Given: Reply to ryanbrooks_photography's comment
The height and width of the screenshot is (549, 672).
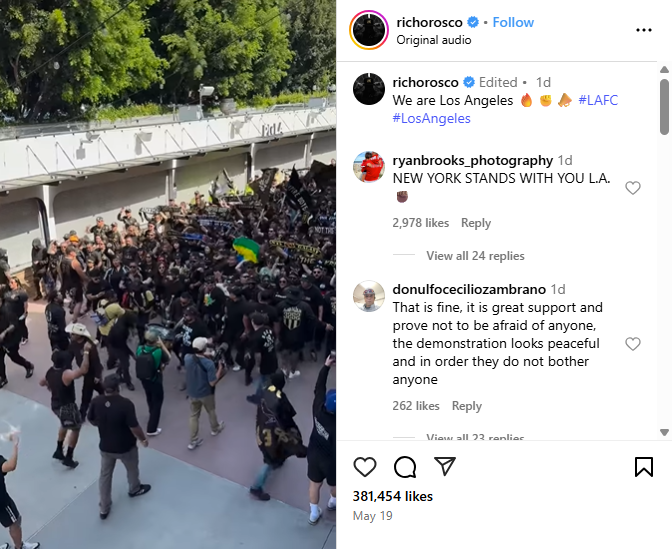Looking at the screenshot, I should click(x=476, y=223).
